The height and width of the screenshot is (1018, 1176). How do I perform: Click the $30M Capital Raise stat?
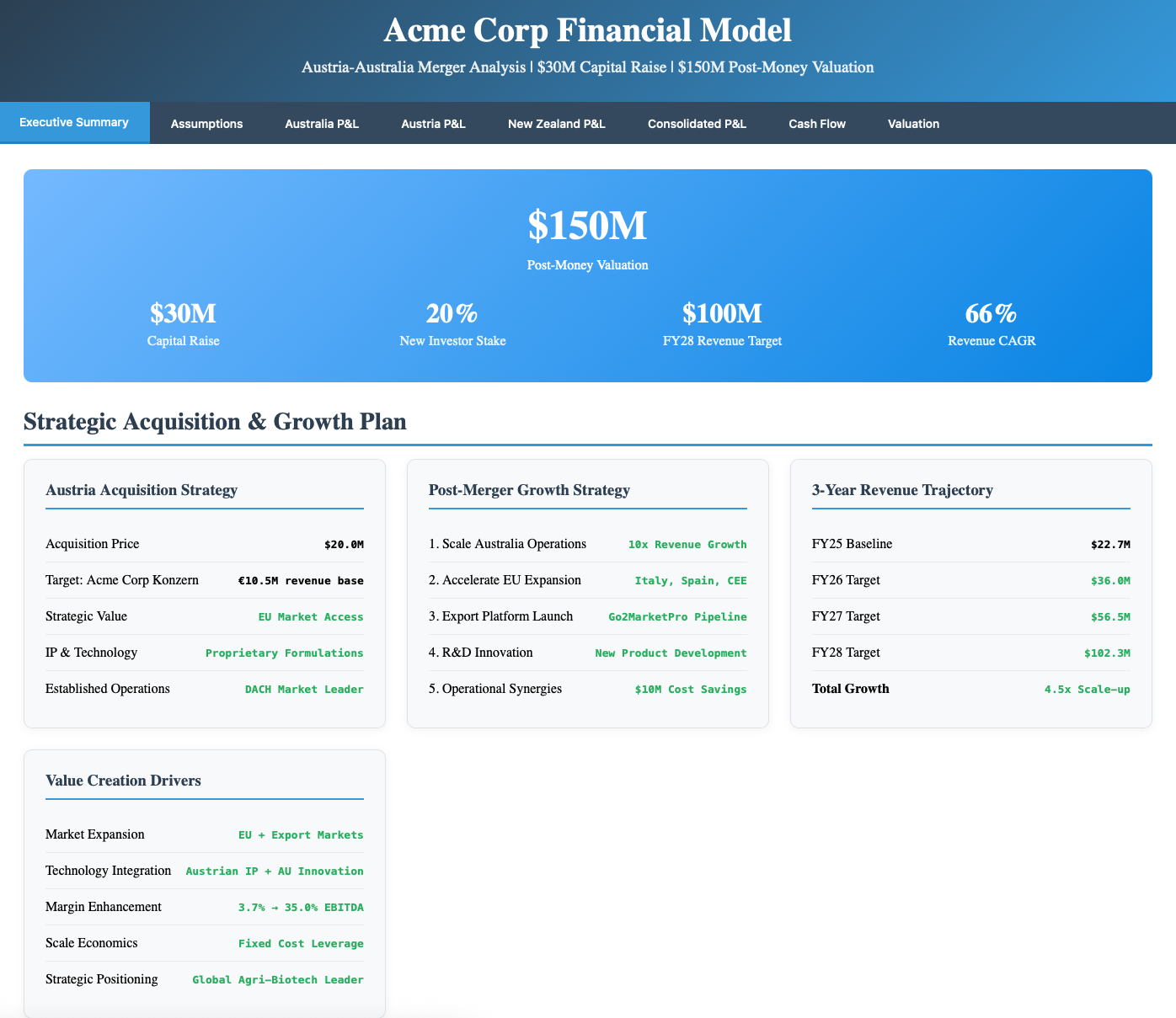pos(183,313)
